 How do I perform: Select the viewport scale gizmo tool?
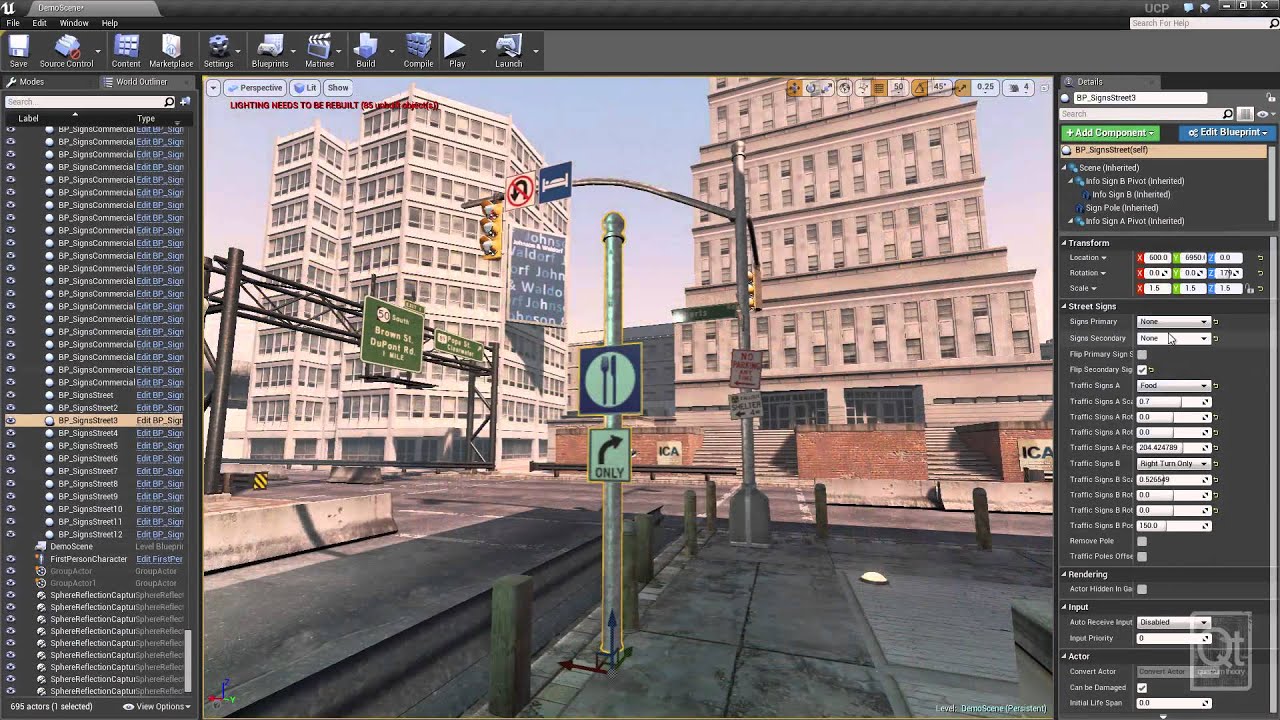point(828,88)
